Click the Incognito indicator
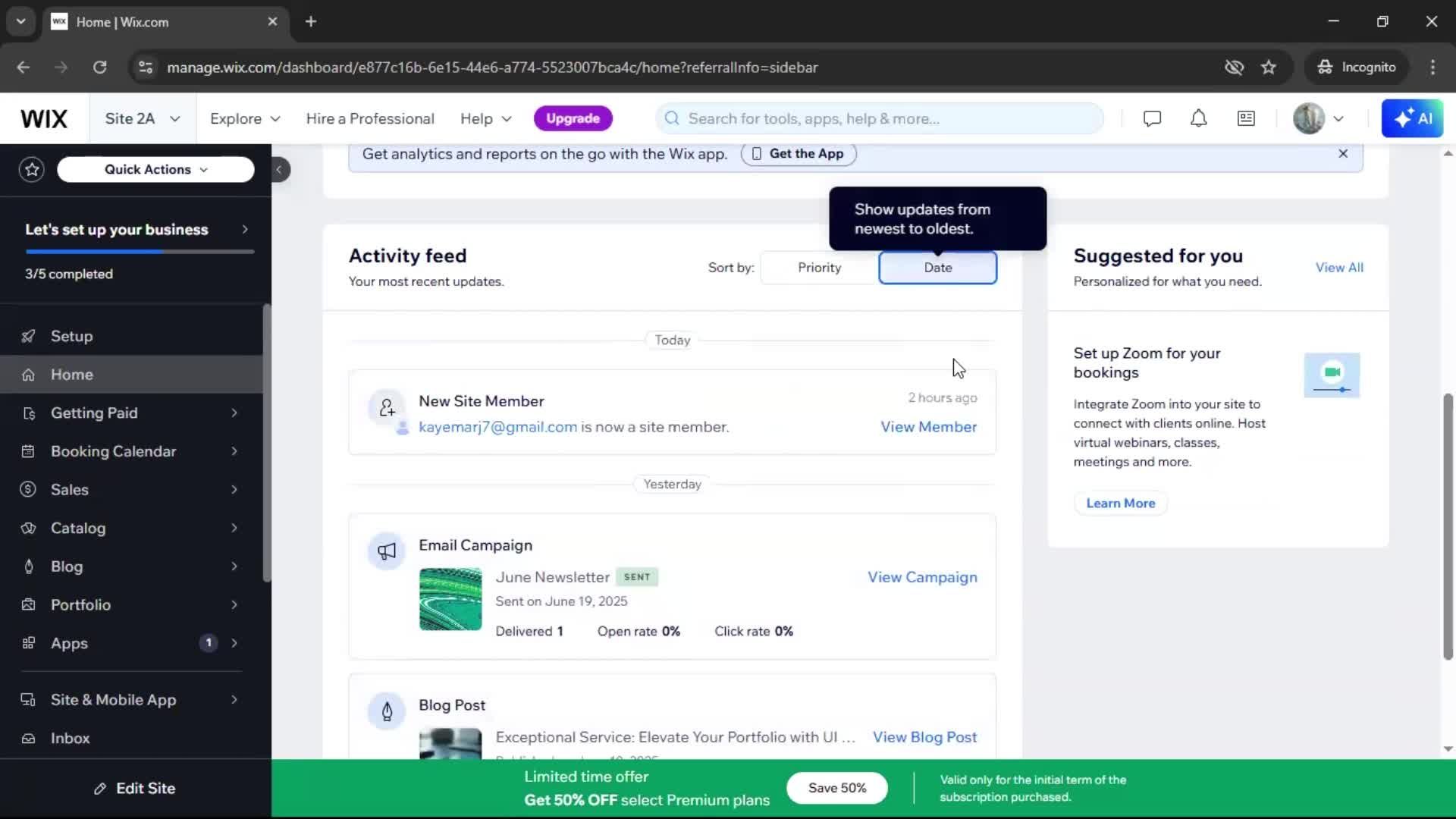 [1357, 67]
